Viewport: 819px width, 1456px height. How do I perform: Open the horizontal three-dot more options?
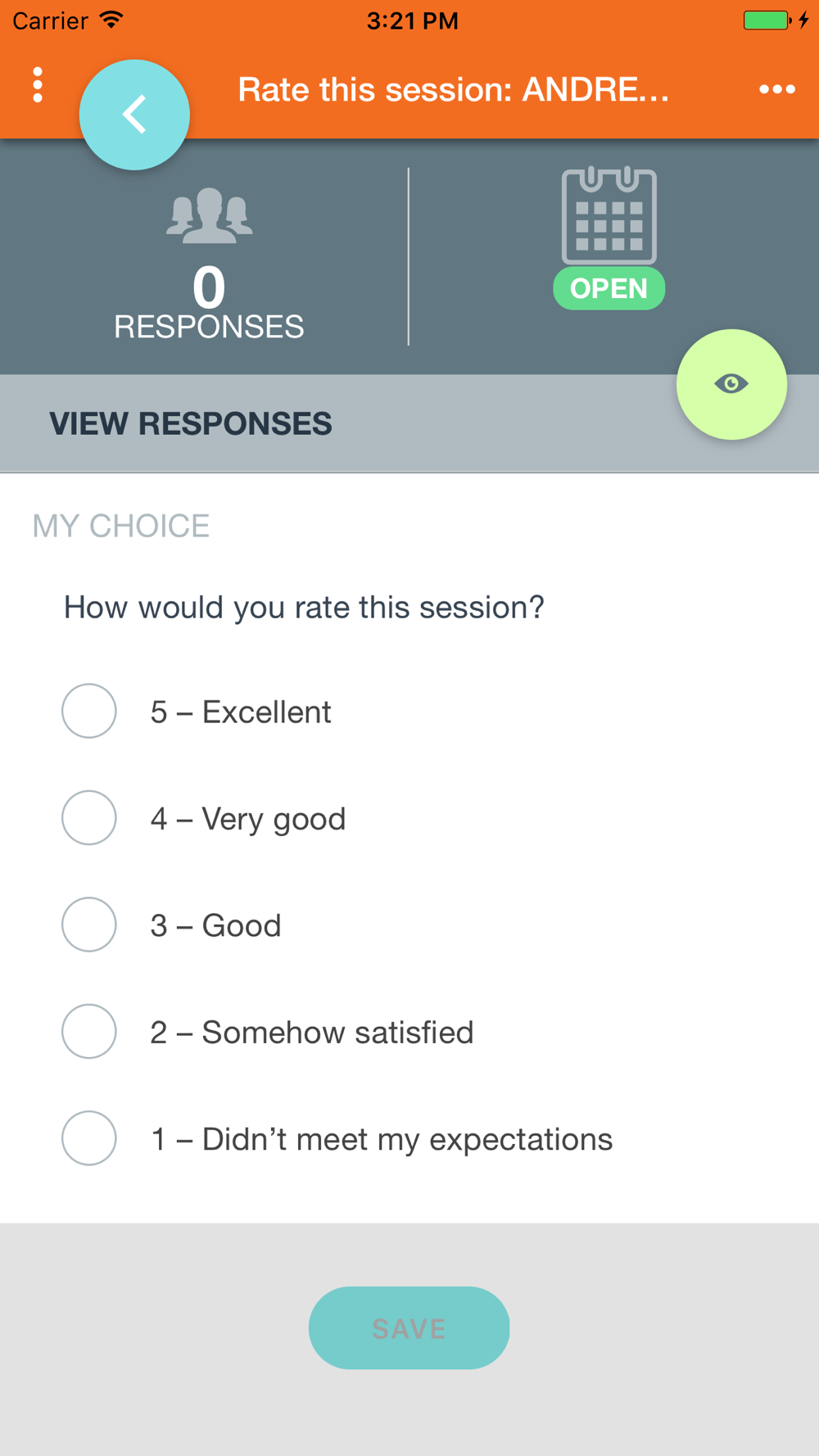click(x=776, y=89)
